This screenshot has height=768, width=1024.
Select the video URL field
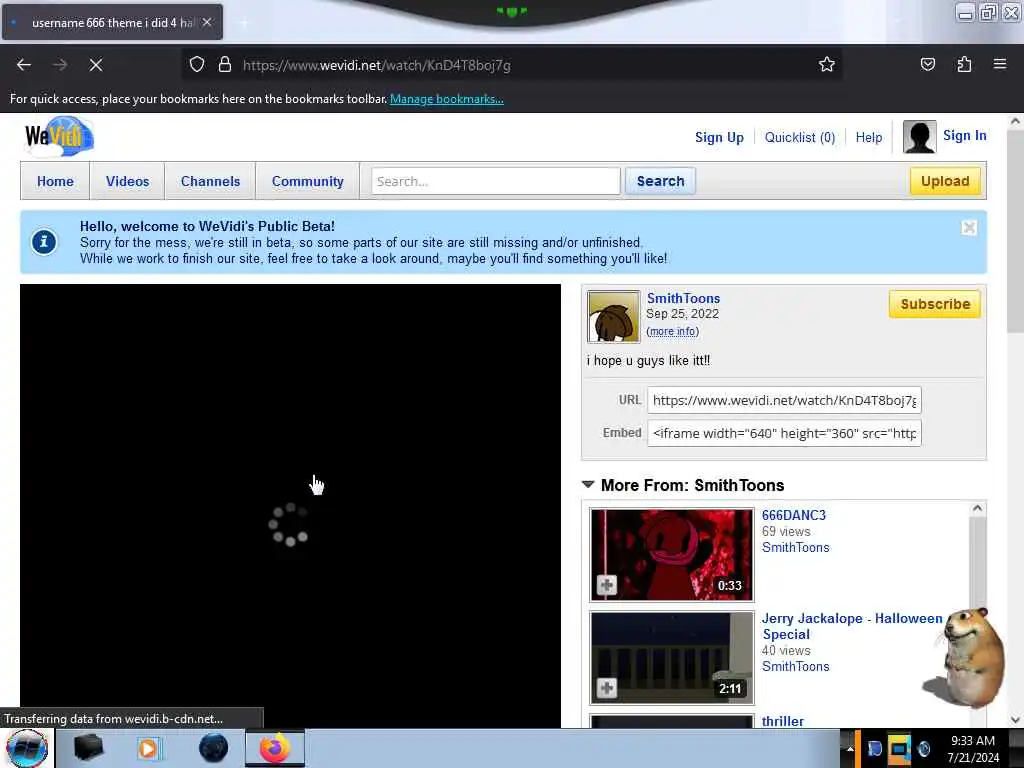click(784, 400)
